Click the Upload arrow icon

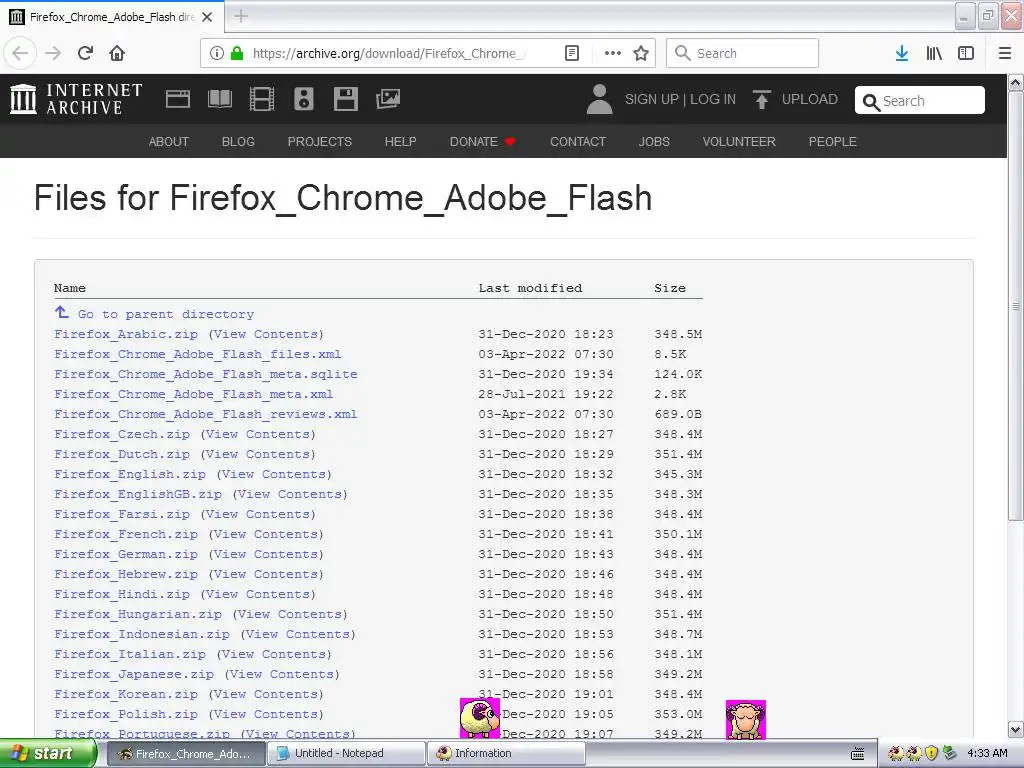click(x=761, y=99)
